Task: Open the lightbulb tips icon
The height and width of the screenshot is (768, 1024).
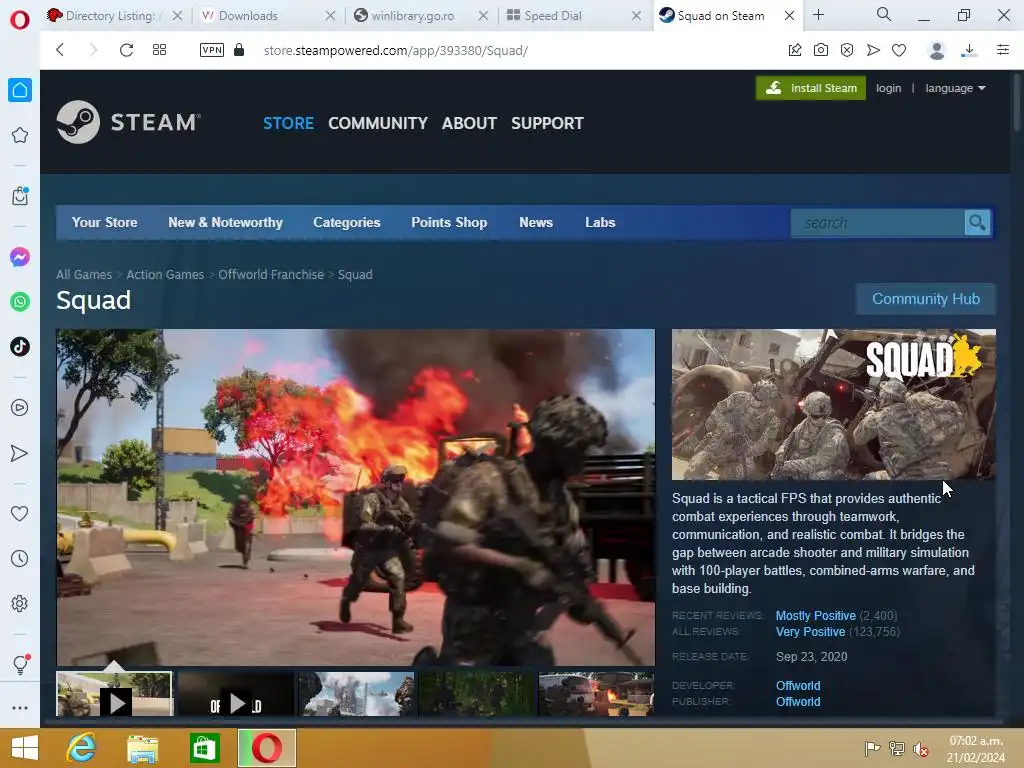Action: pyautogui.click(x=20, y=664)
